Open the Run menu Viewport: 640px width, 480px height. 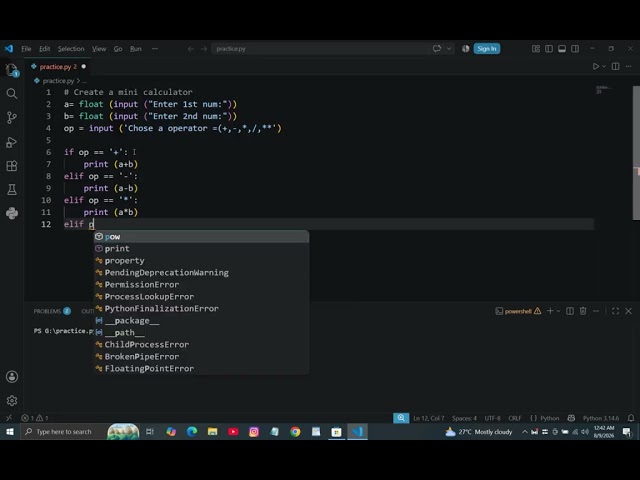tap(136, 49)
